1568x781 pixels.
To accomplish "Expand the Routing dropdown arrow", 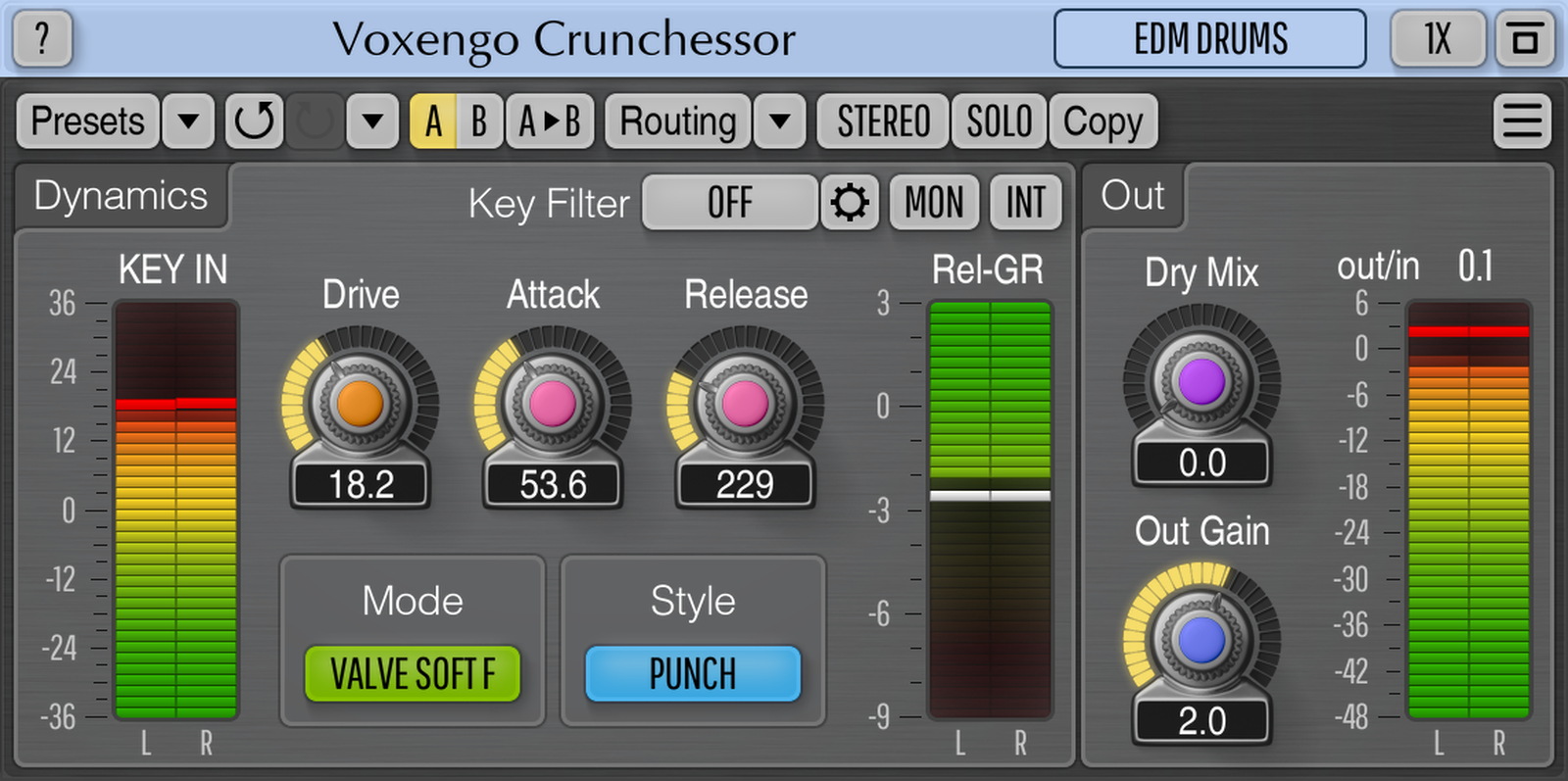I will coord(780,122).
